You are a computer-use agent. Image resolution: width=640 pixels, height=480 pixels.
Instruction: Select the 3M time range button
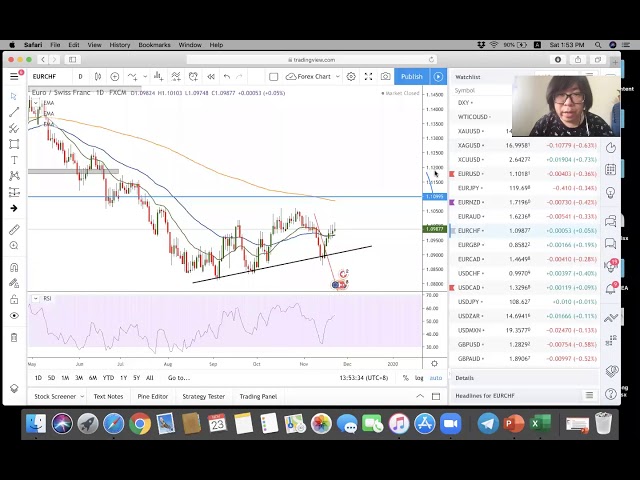[79, 378]
